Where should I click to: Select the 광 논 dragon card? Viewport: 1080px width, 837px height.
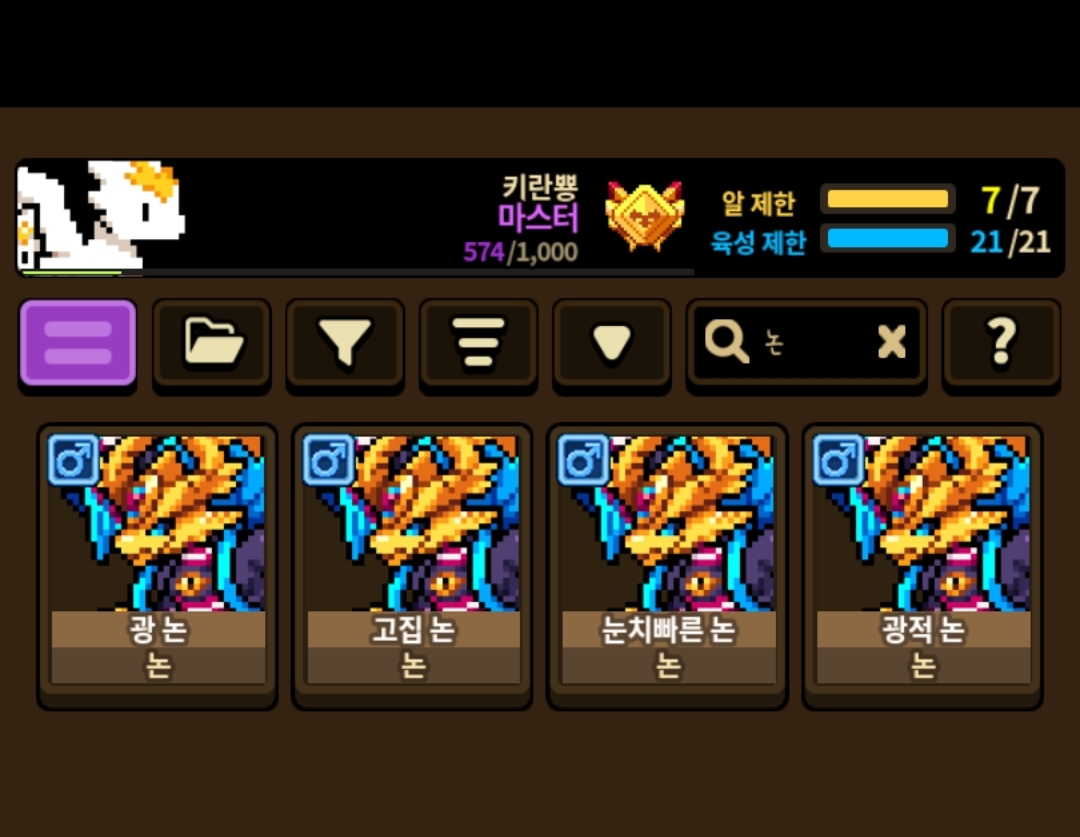(x=158, y=566)
